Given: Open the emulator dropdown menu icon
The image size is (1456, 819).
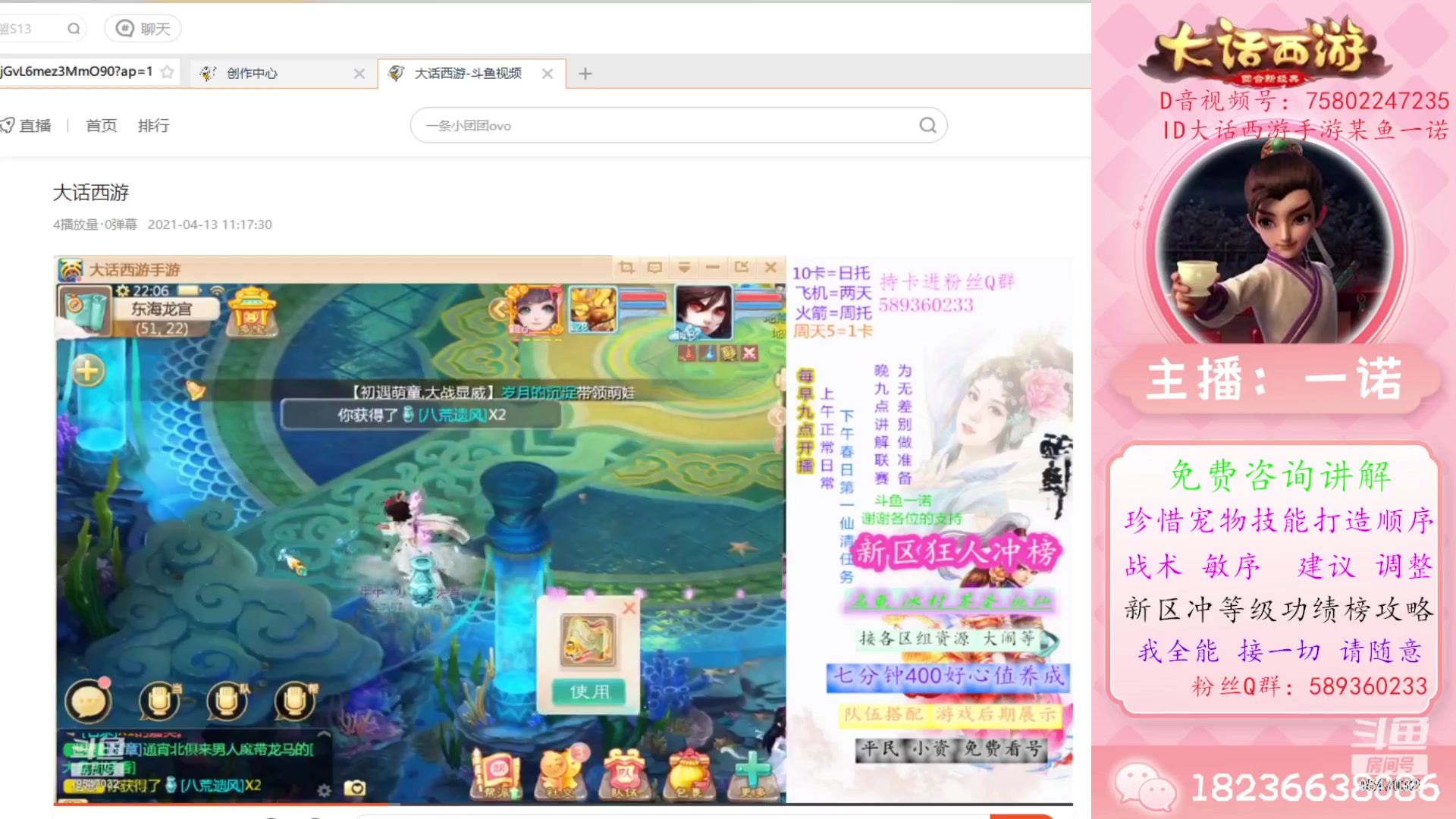Looking at the screenshot, I should pyautogui.click(x=684, y=267).
